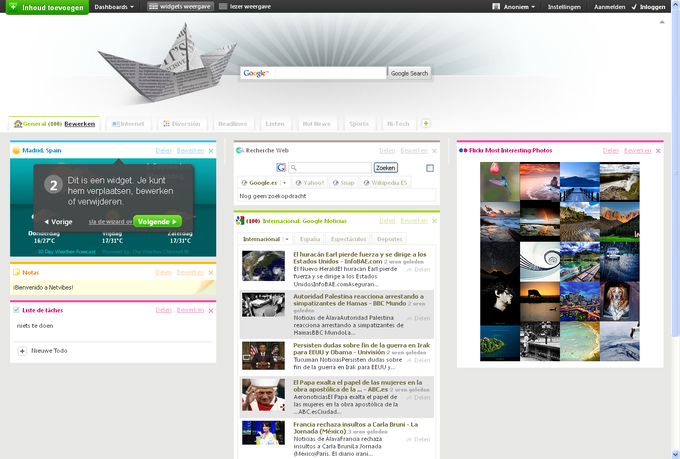Switch to widgets weergave view
The height and width of the screenshot is (459, 680).
(180, 7)
